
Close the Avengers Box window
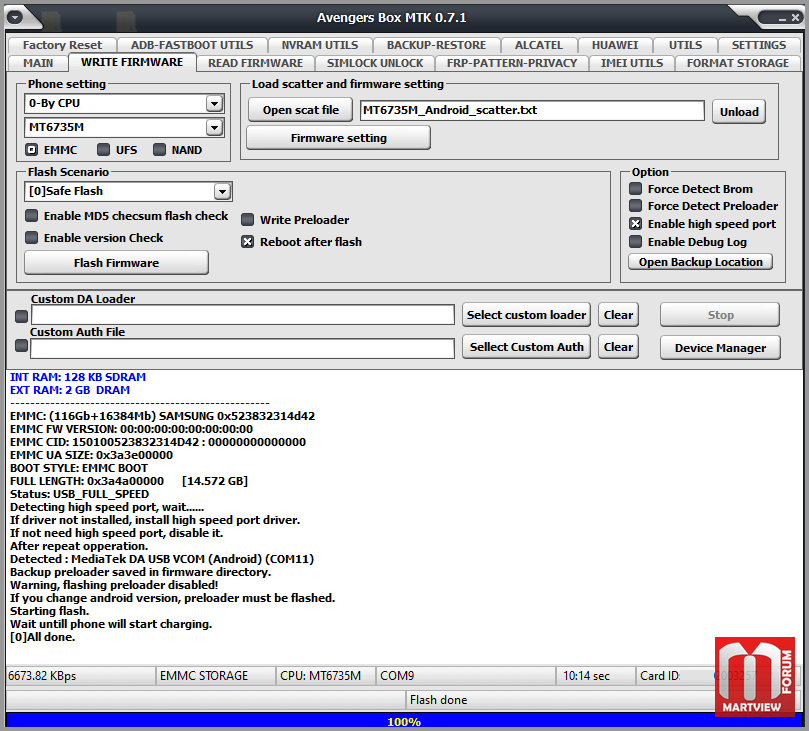coord(796,18)
